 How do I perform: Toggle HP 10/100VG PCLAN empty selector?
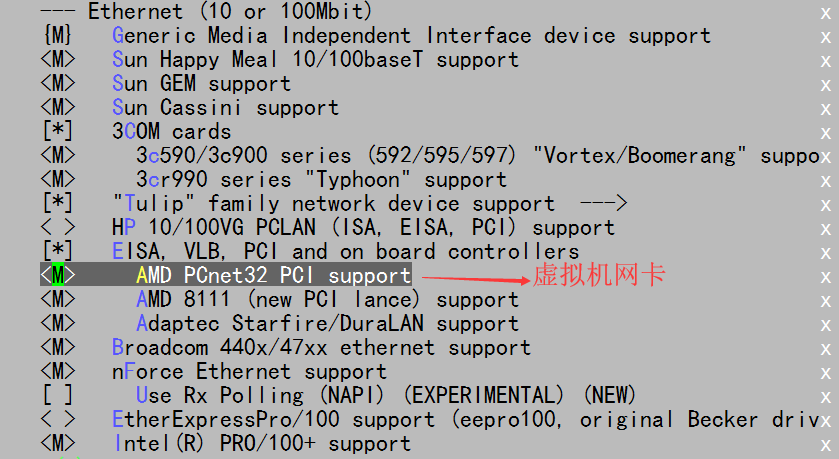[58, 227]
